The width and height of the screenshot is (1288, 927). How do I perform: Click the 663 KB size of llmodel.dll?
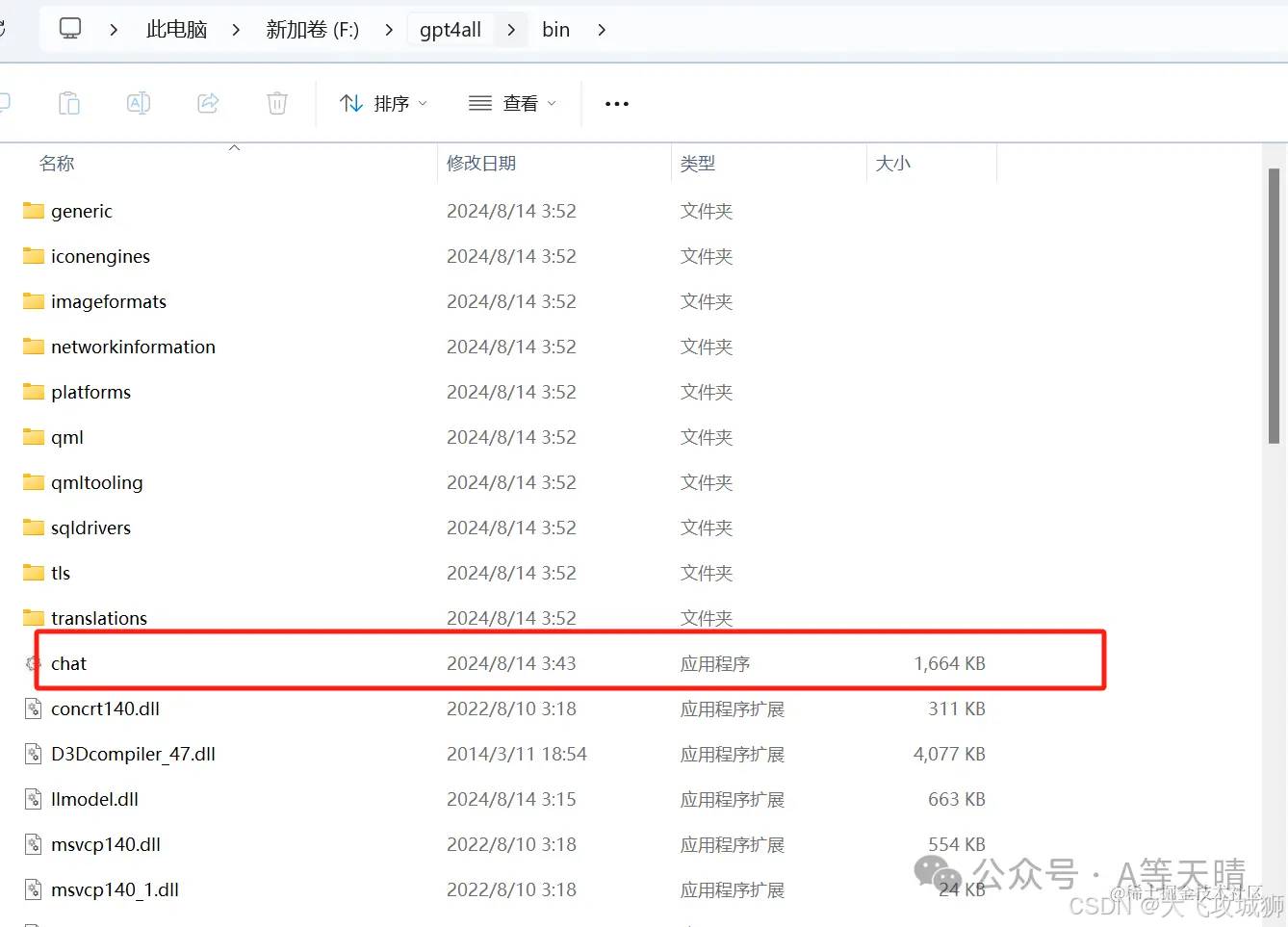[x=957, y=799]
